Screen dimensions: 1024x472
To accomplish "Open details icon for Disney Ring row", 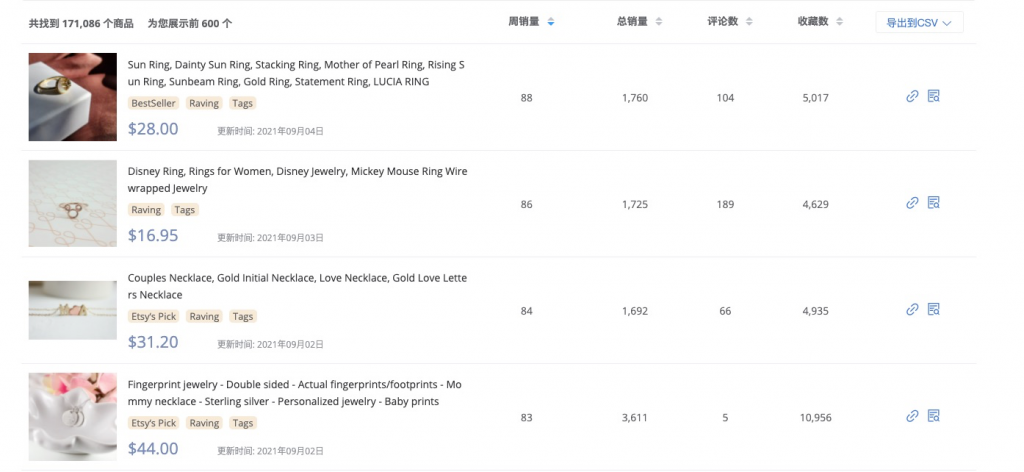I will pos(934,203).
